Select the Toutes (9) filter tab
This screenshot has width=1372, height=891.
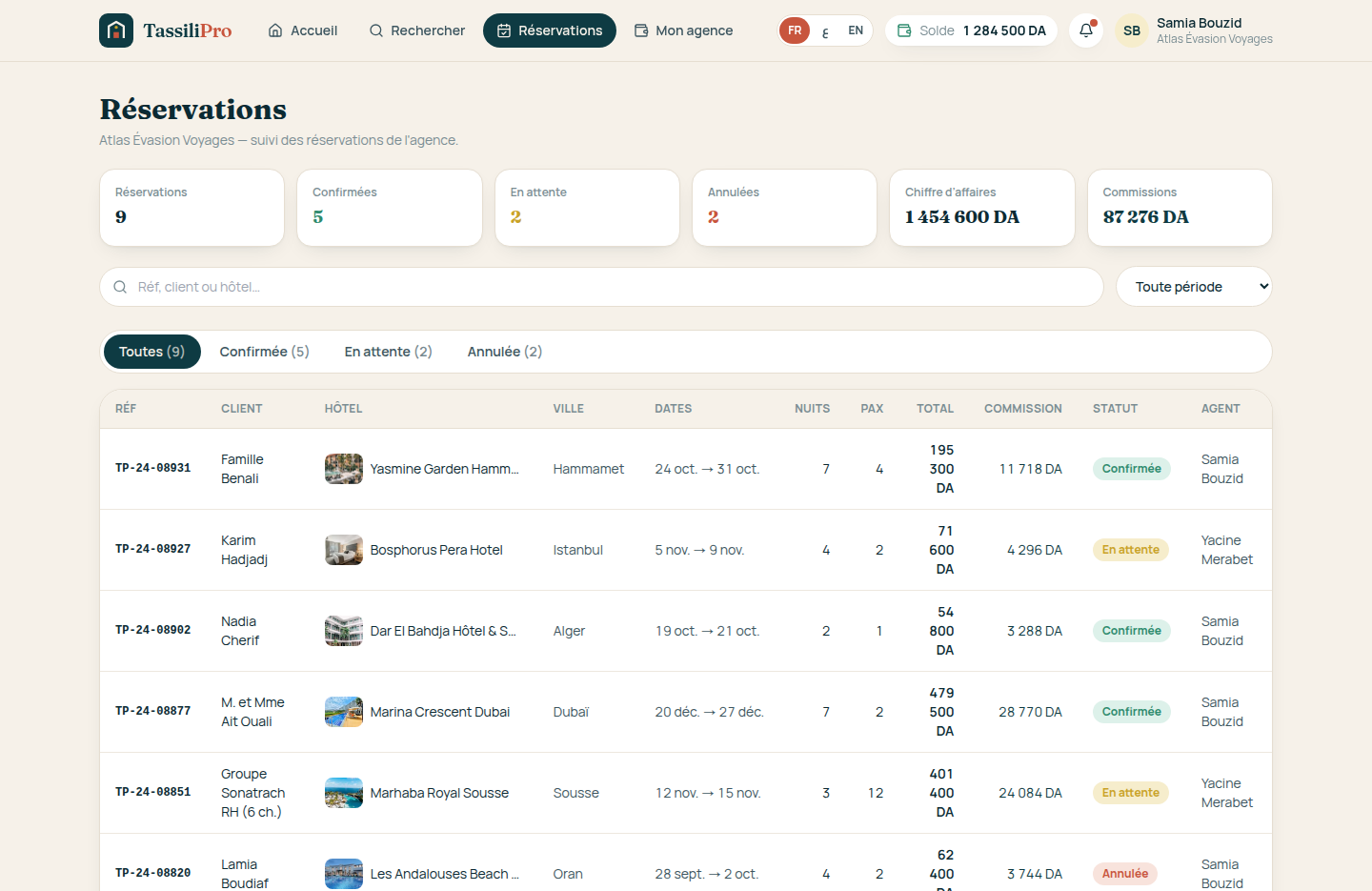click(152, 352)
